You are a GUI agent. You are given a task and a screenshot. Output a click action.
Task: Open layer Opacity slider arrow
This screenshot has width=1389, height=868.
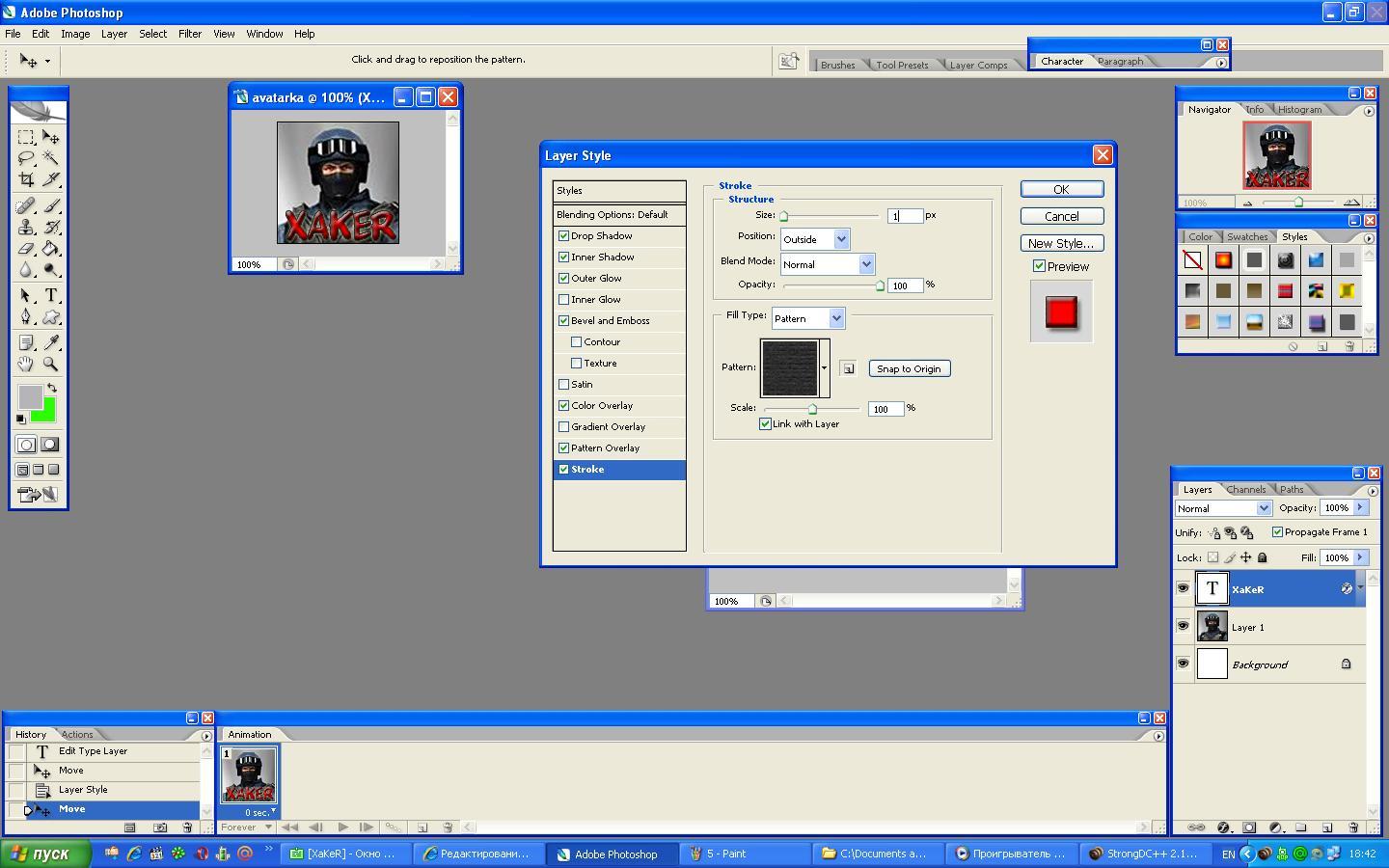point(1361,507)
